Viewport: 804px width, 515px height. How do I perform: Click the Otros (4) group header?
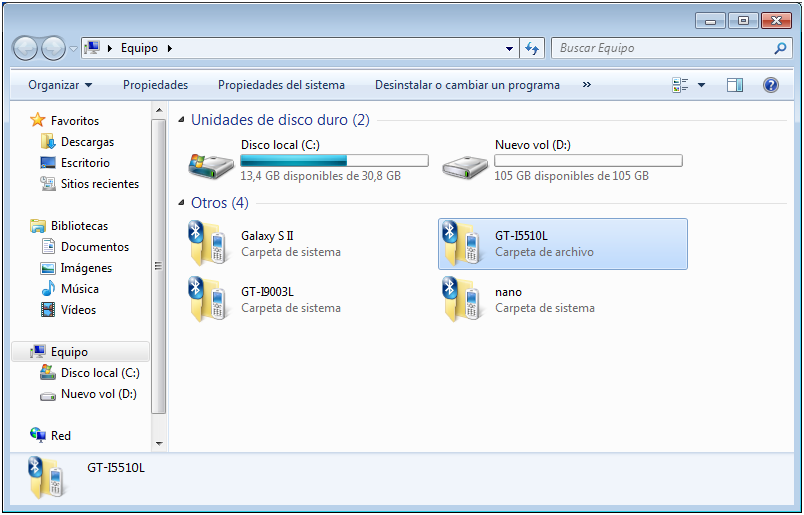pos(219,203)
